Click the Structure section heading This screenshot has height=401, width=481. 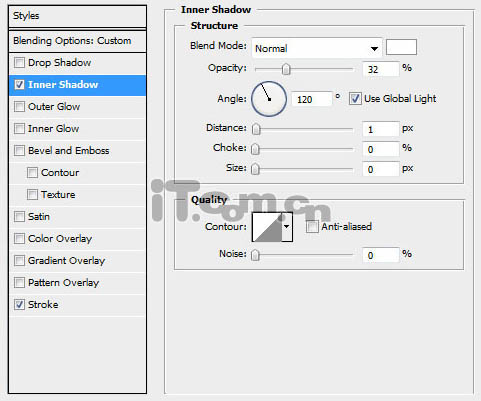pos(214,26)
